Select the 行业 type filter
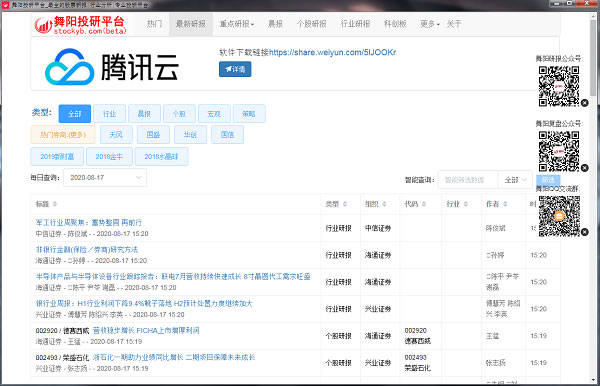This screenshot has height=386, width=600. pos(109,114)
